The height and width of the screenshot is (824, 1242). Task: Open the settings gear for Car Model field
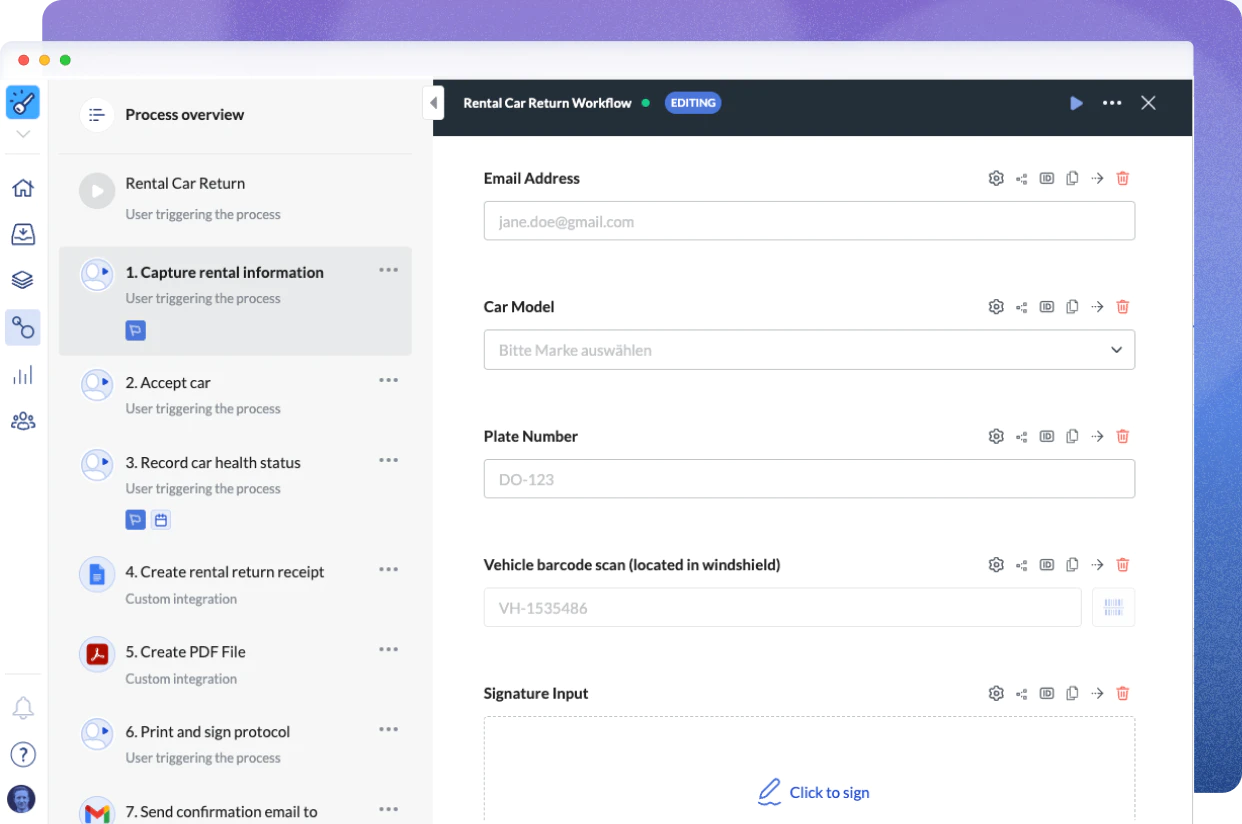pyautogui.click(x=996, y=307)
